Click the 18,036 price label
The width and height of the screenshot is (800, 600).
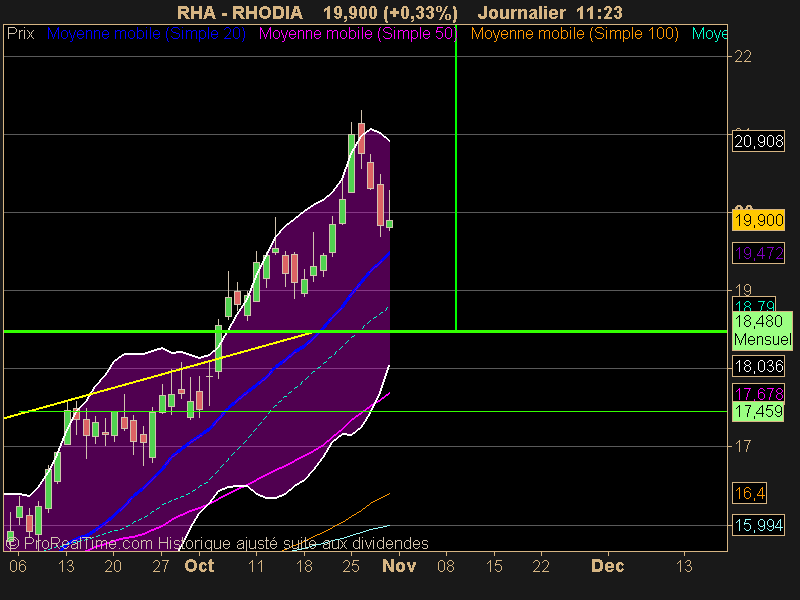coord(758,366)
